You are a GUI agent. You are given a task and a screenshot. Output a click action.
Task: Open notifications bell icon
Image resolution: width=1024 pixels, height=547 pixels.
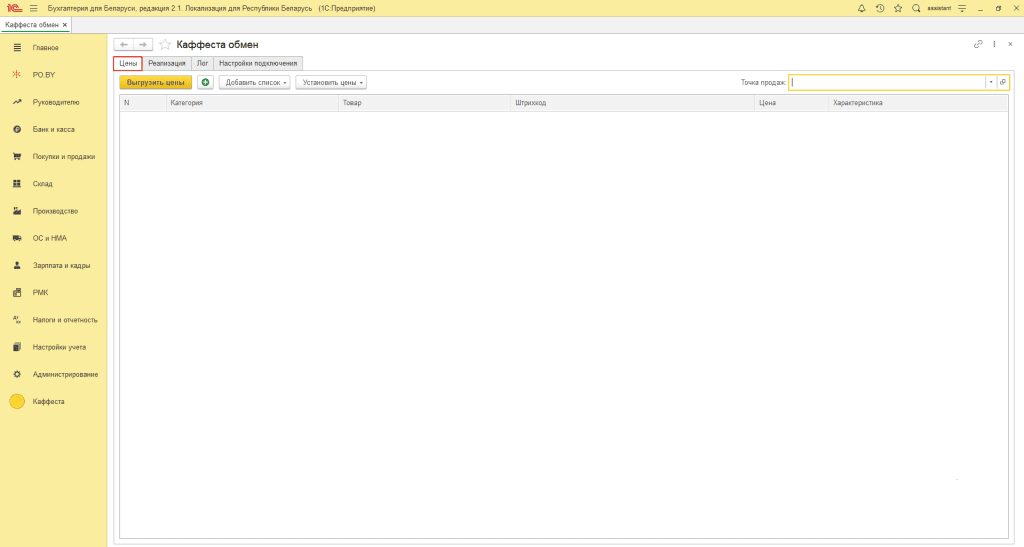[861, 8]
